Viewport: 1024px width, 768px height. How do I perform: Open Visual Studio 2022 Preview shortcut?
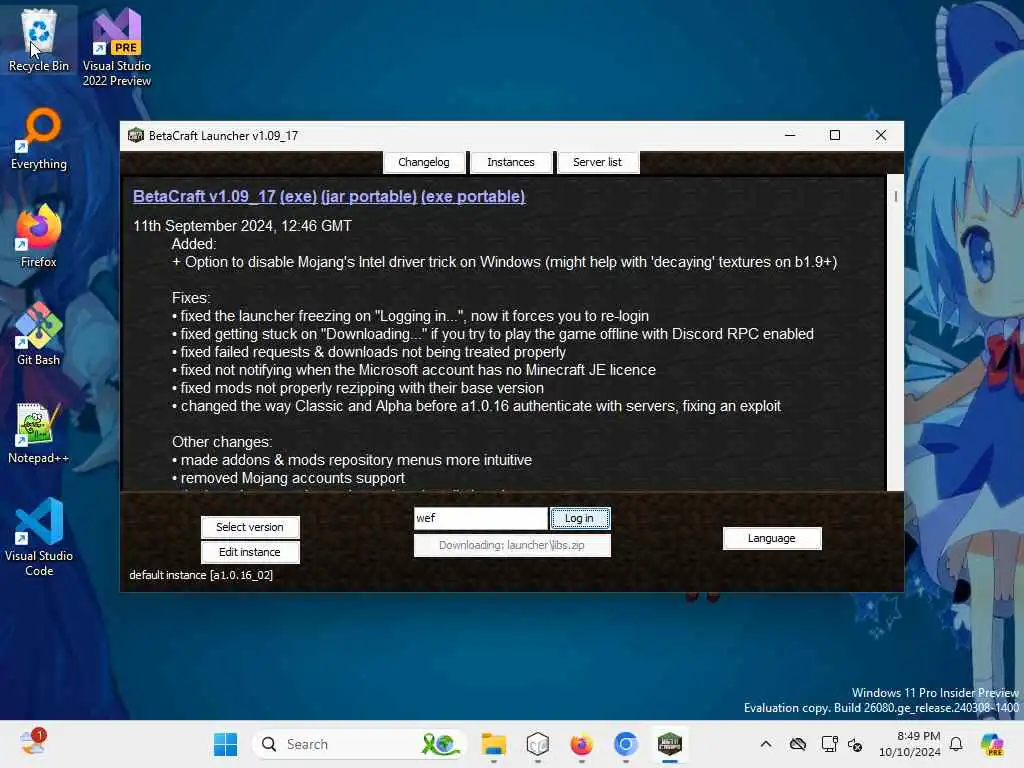[117, 47]
